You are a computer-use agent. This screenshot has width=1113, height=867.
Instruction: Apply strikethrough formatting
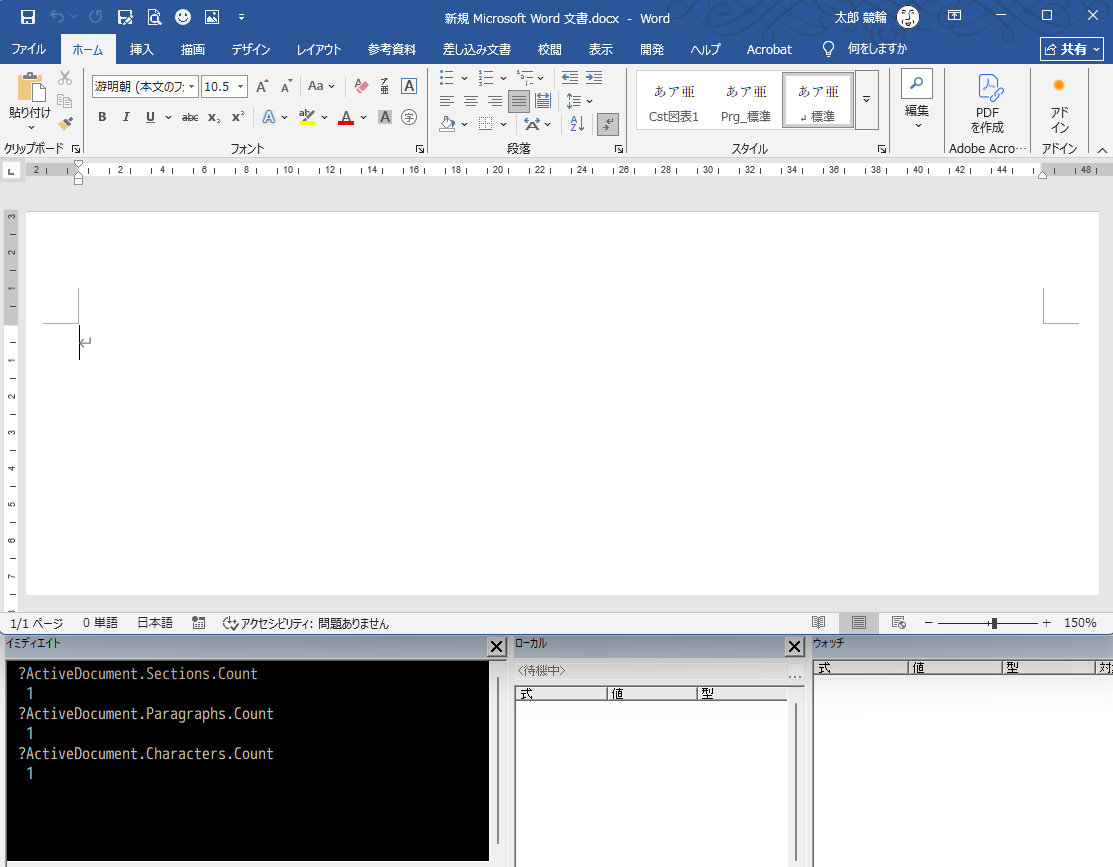[x=190, y=117]
